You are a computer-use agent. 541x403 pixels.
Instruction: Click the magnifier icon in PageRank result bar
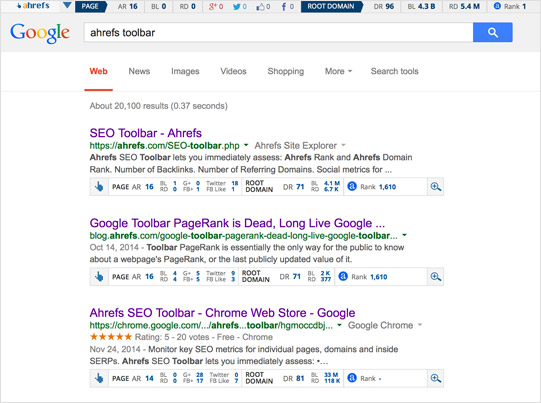(x=435, y=277)
